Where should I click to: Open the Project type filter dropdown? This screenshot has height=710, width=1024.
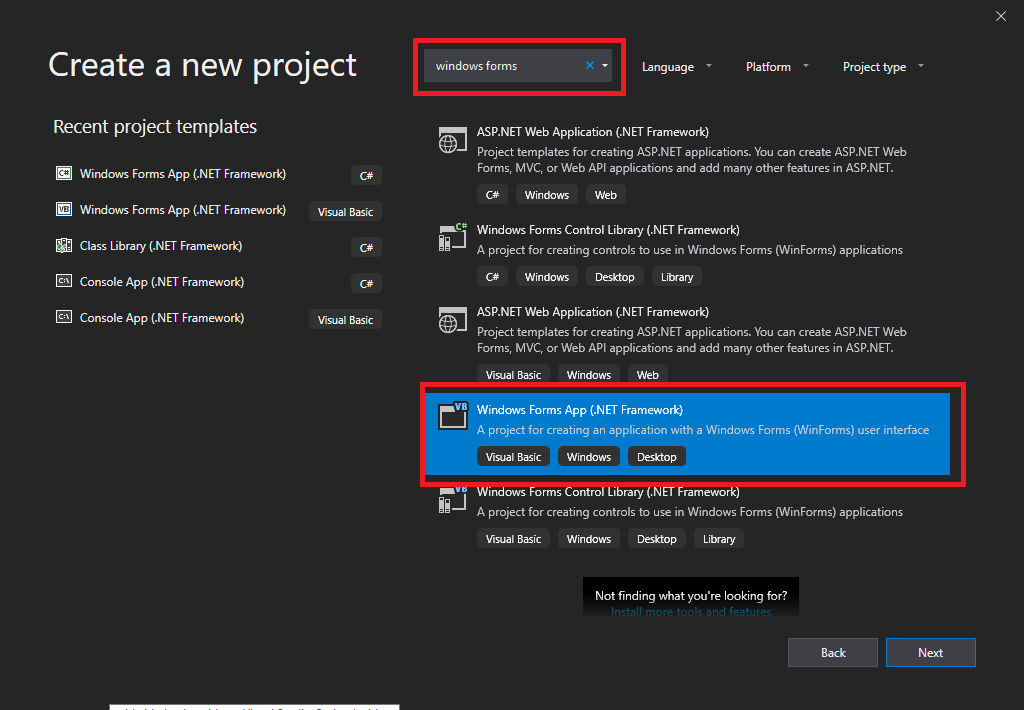[882, 67]
